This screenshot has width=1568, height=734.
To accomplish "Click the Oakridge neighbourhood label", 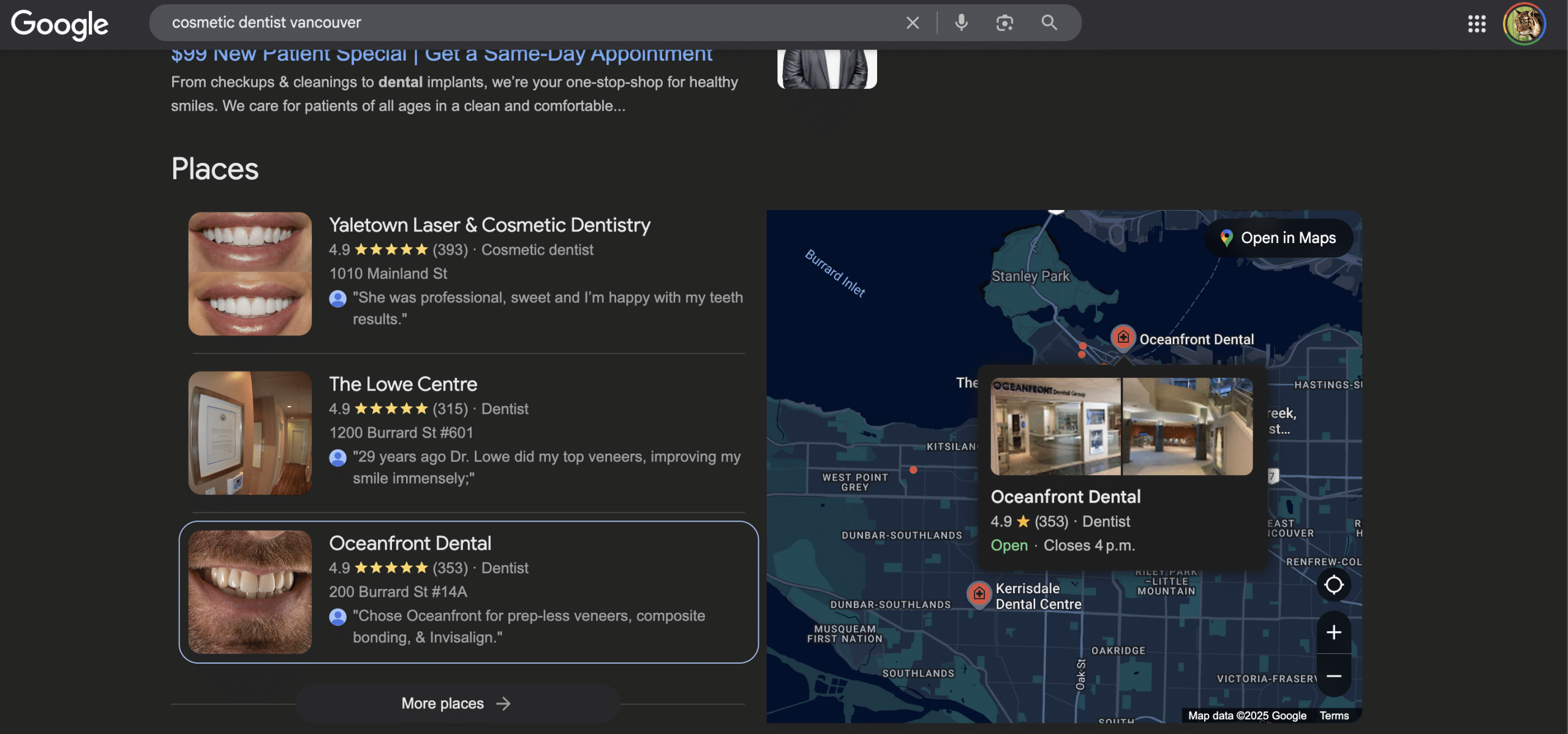I will click(x=1118, y=650).
